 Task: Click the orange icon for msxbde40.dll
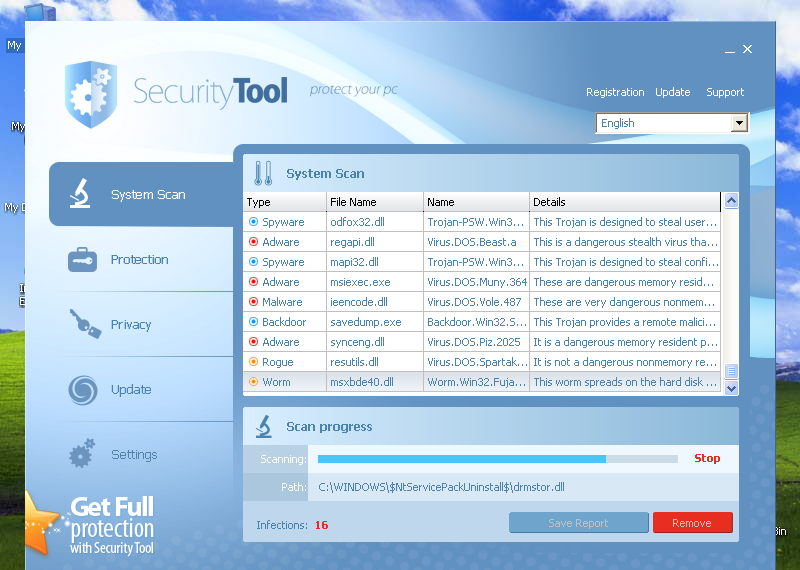tap(253, 382)
